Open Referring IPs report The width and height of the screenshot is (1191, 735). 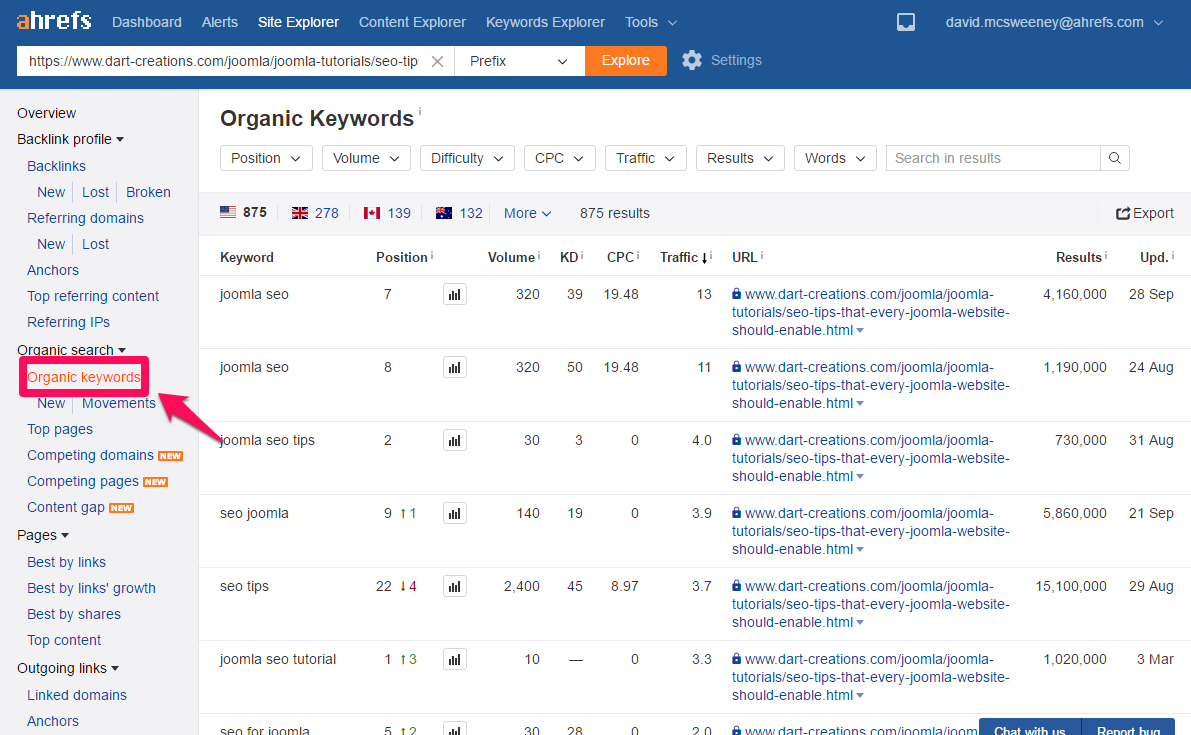click(x=68, y=322)
